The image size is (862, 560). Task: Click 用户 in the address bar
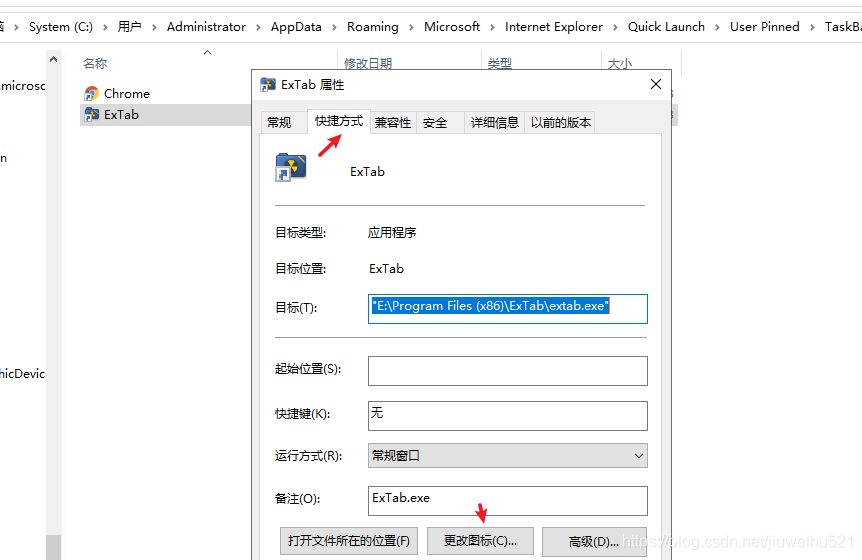click(x=130, y=27)
